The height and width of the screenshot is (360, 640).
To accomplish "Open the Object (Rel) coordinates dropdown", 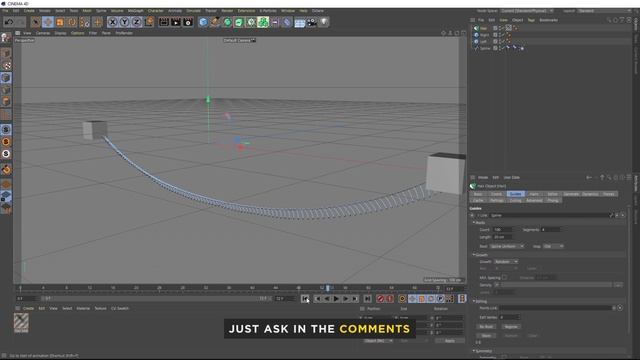I will [x=378, y=341].
